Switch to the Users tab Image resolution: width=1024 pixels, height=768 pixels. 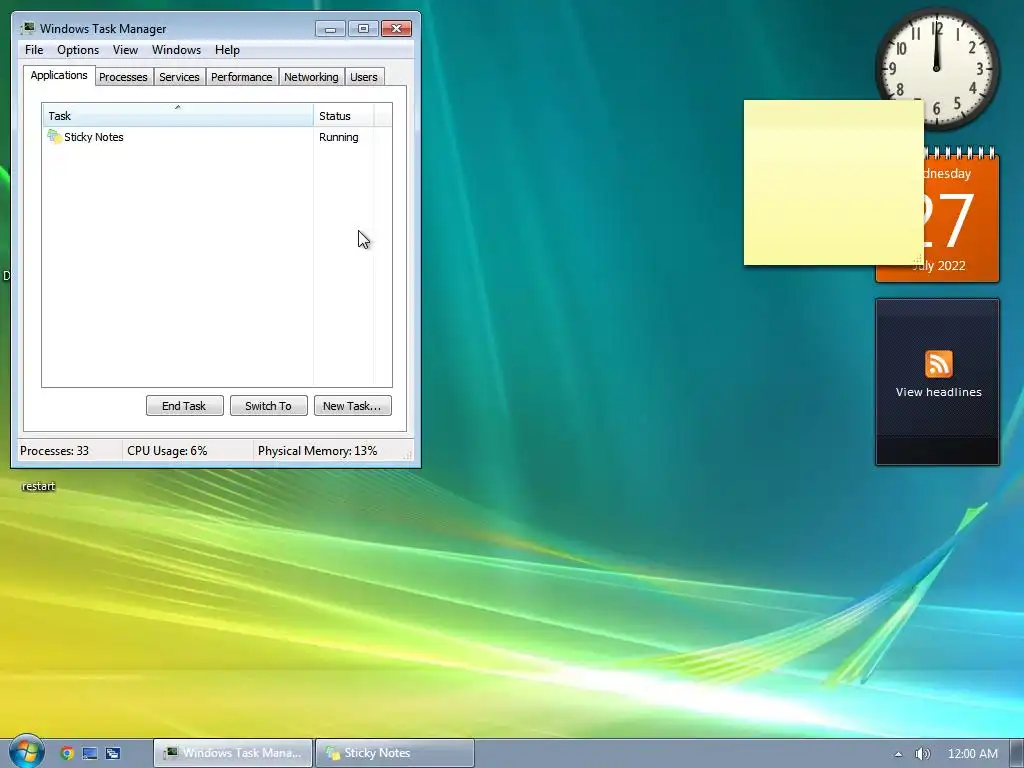[364, 77]
